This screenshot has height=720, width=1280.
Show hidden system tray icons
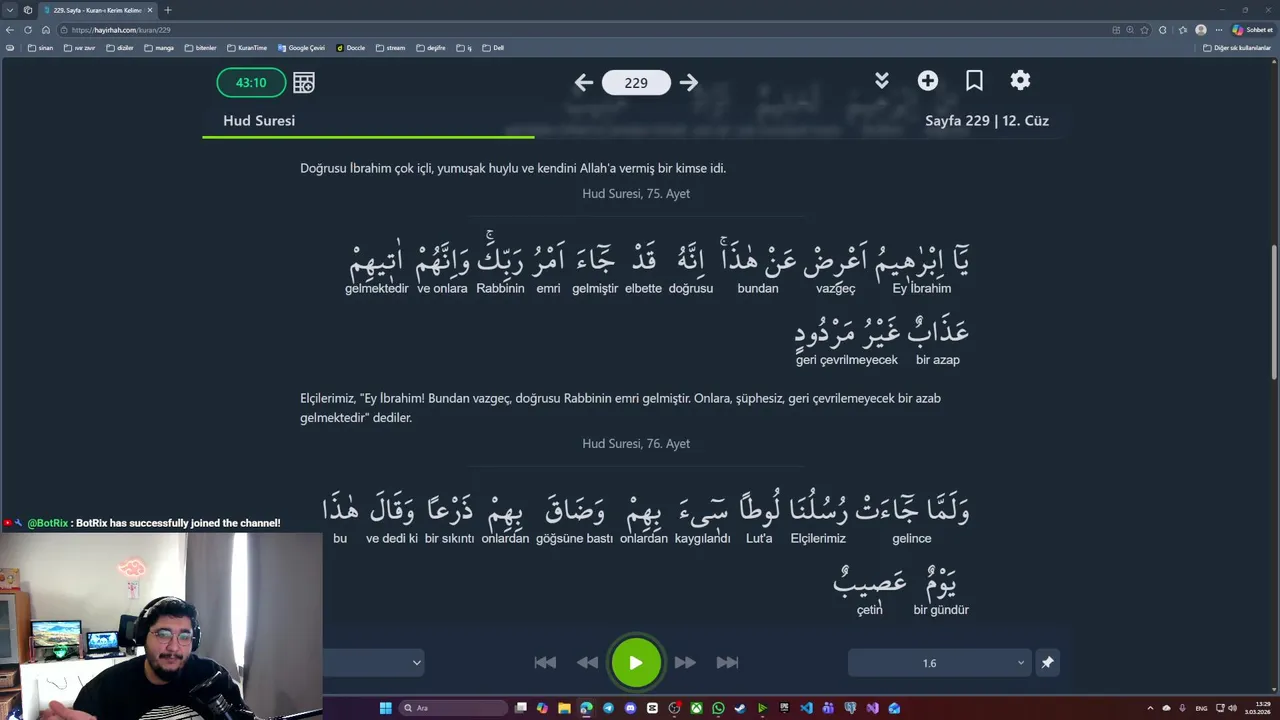tap(1150, 708)
